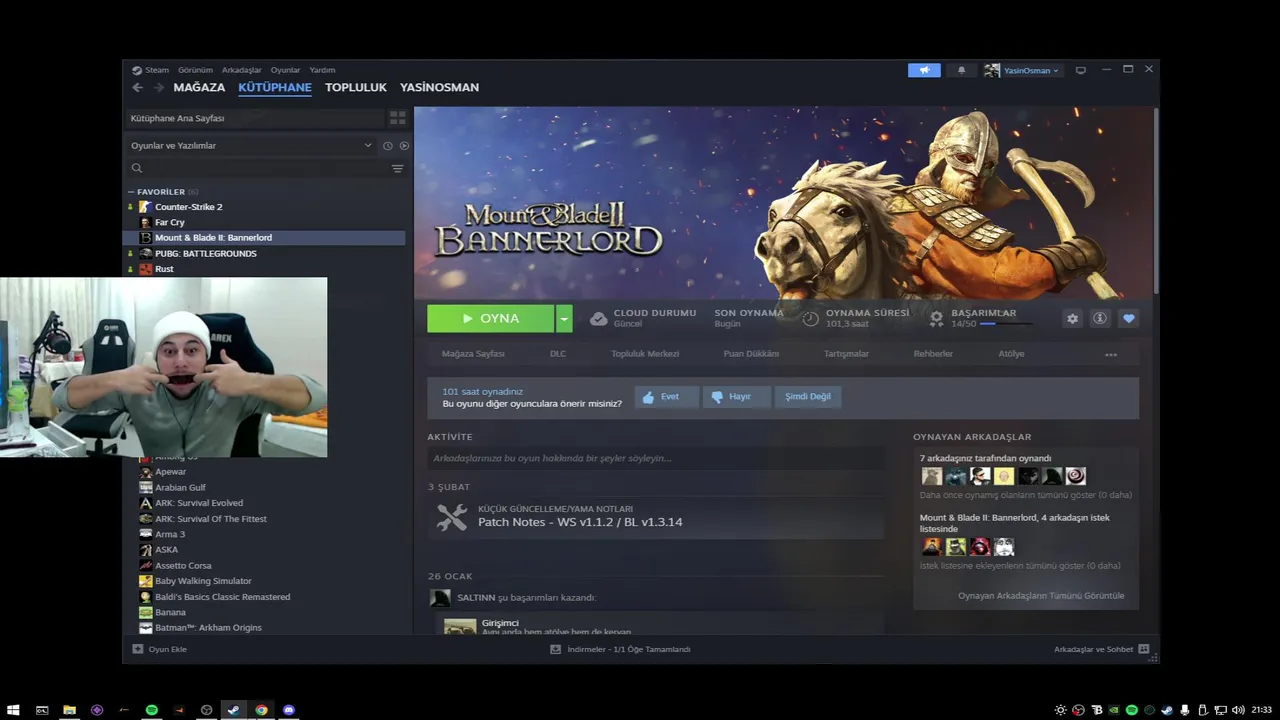Select Counter-Strike 2 game icon
The image size is (1280, 720).
coord(146,207)
